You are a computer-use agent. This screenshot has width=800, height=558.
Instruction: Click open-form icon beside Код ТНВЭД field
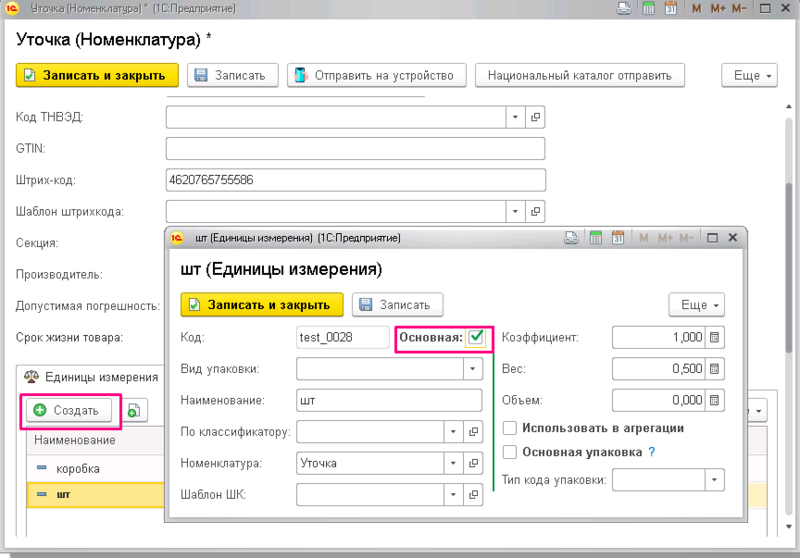coord(535,118)
